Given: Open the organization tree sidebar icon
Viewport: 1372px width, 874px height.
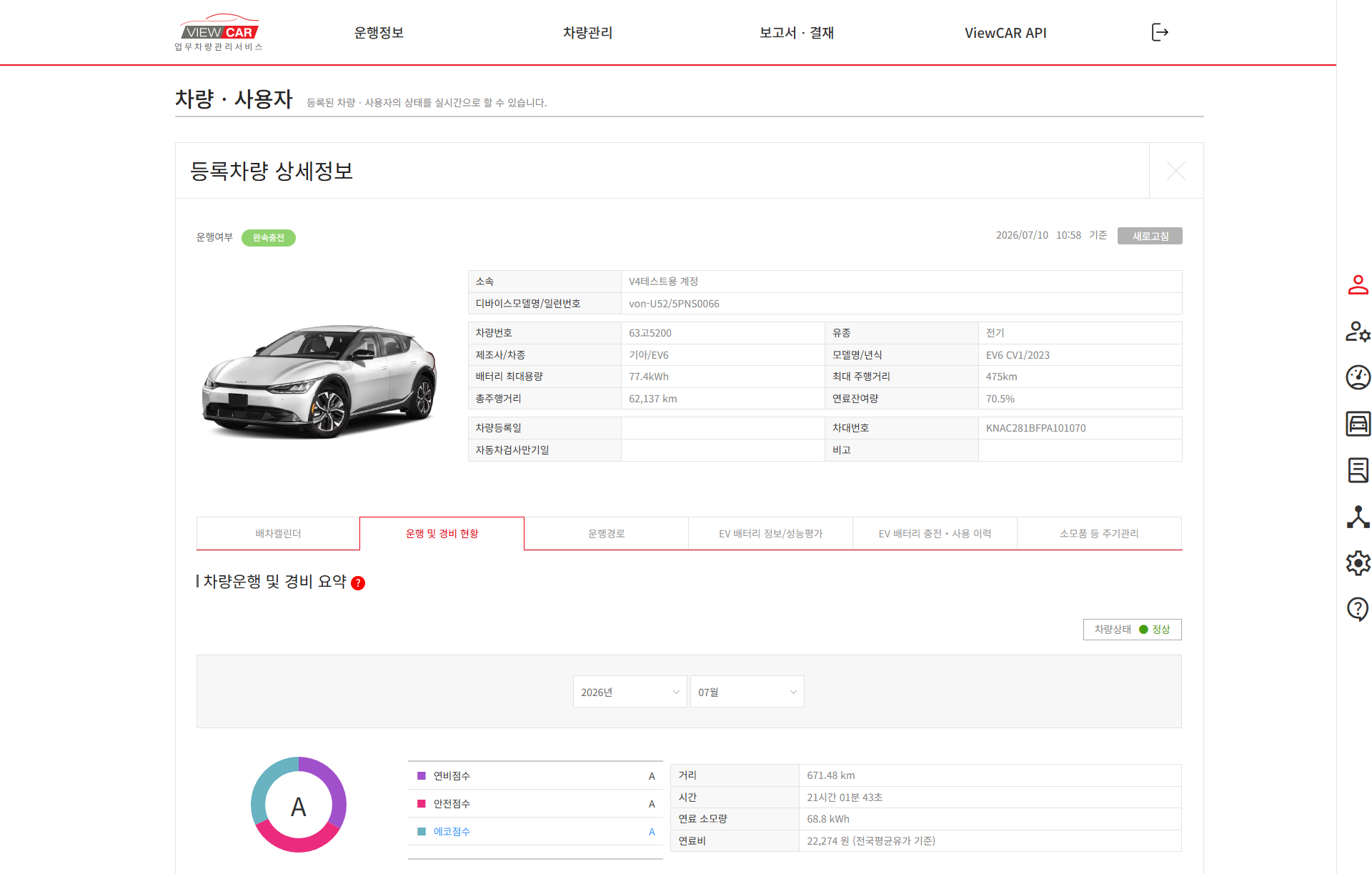Looking at the screenshot, I should click(x=1358, y=517).
